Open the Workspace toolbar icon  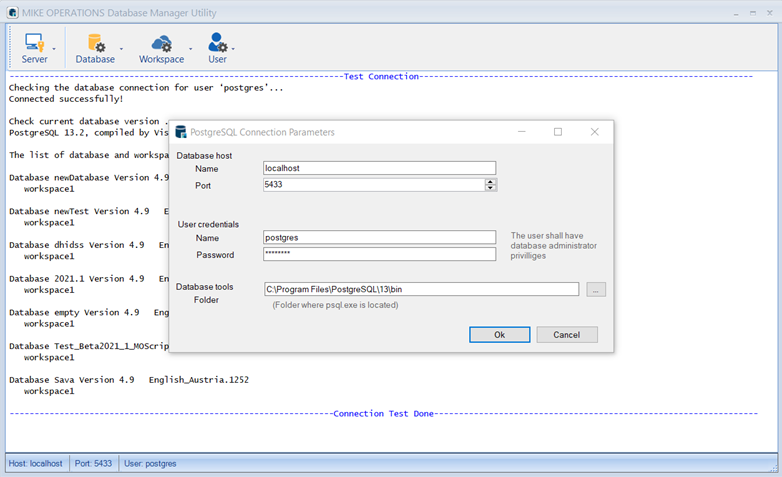click(x=161, y=48)
